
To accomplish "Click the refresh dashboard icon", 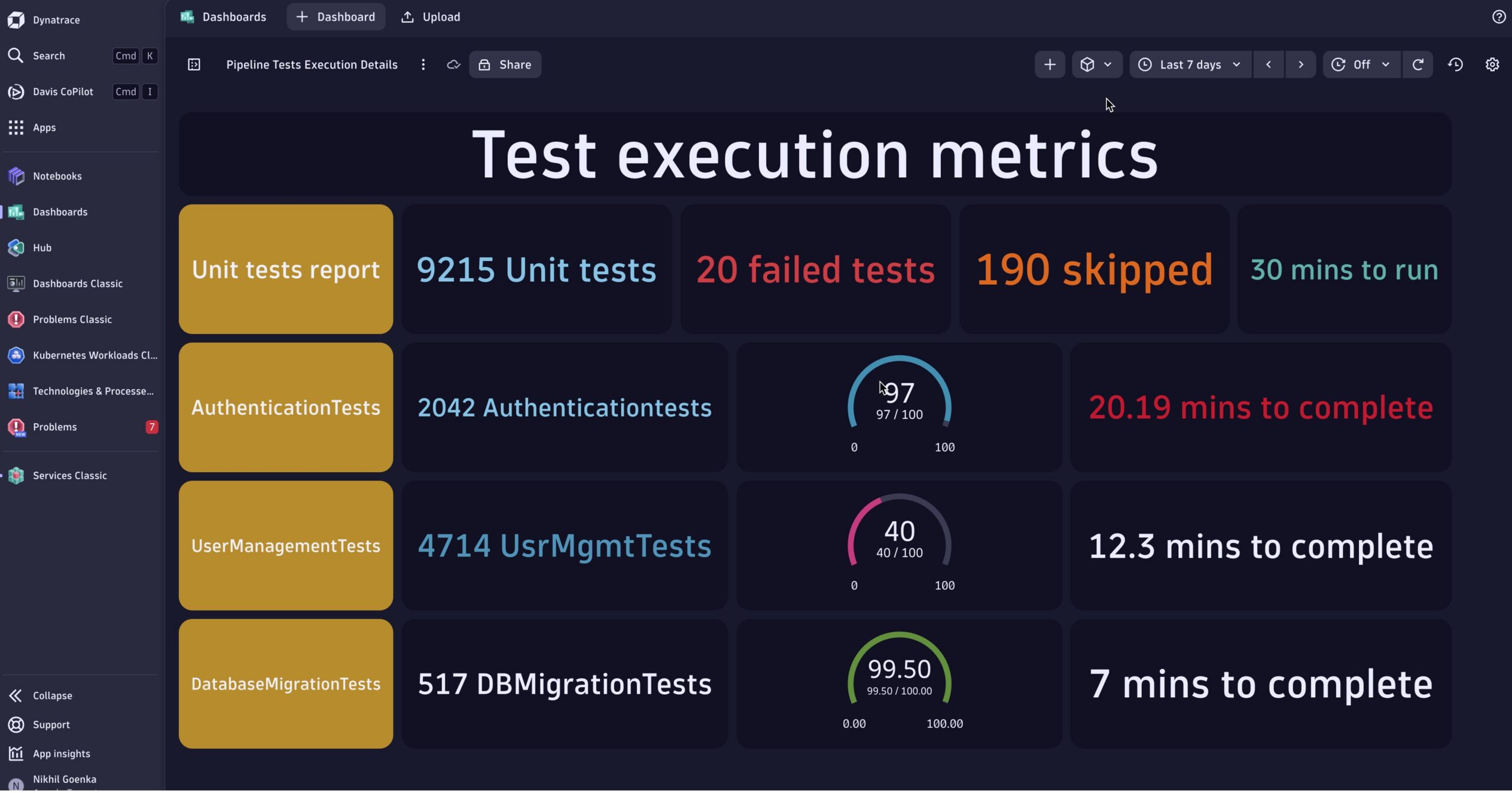I will [x=1417, y=64].
